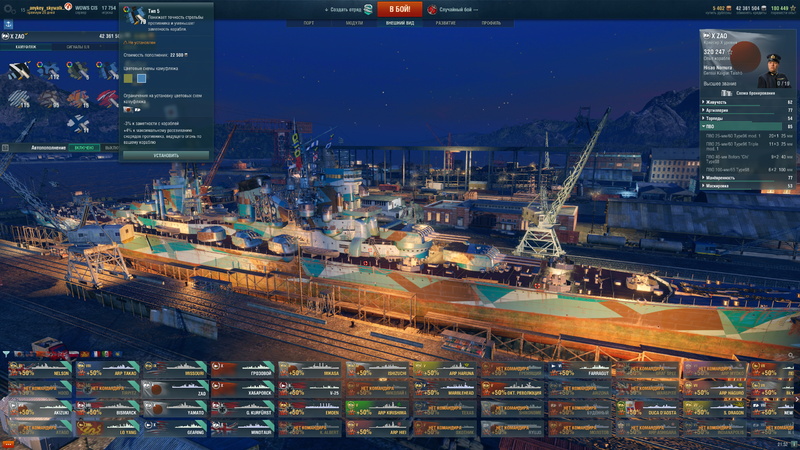This screenshot has width=800, height=450.
Task: Switch to the РАЗВИТИЕ tab
Action: (x=445, y=23)
